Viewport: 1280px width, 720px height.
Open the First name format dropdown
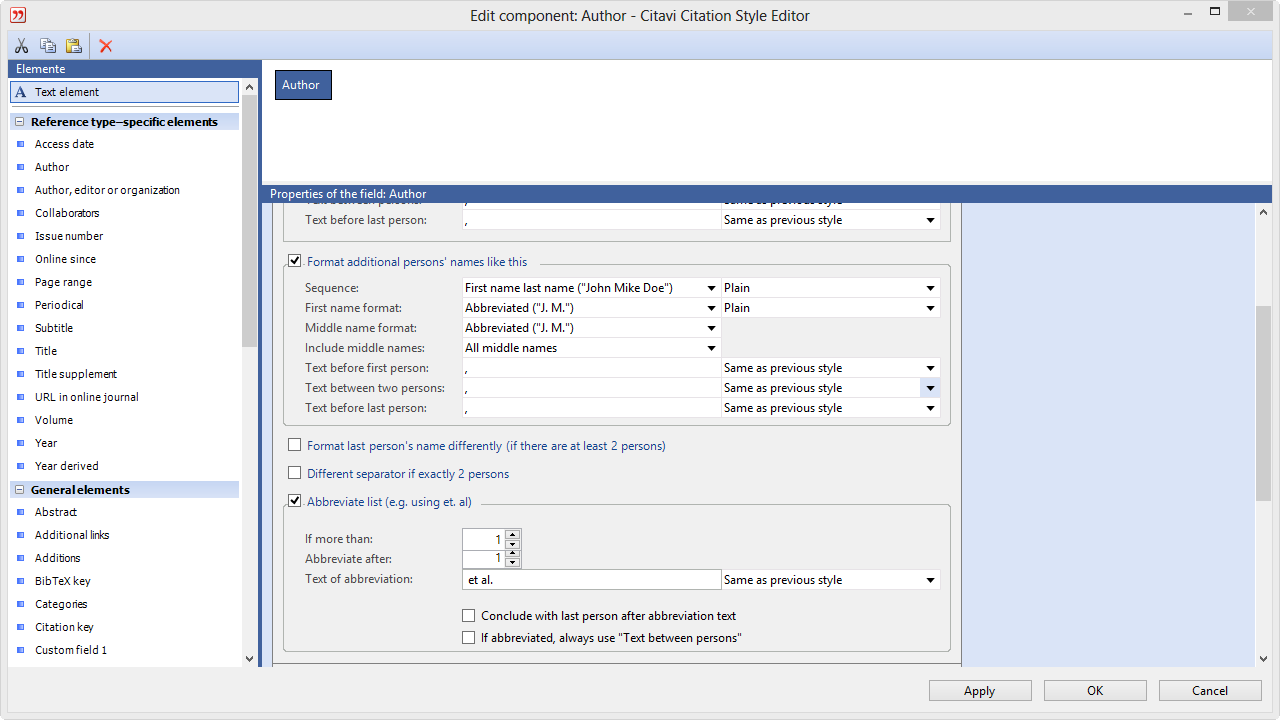tap(711, 308)
